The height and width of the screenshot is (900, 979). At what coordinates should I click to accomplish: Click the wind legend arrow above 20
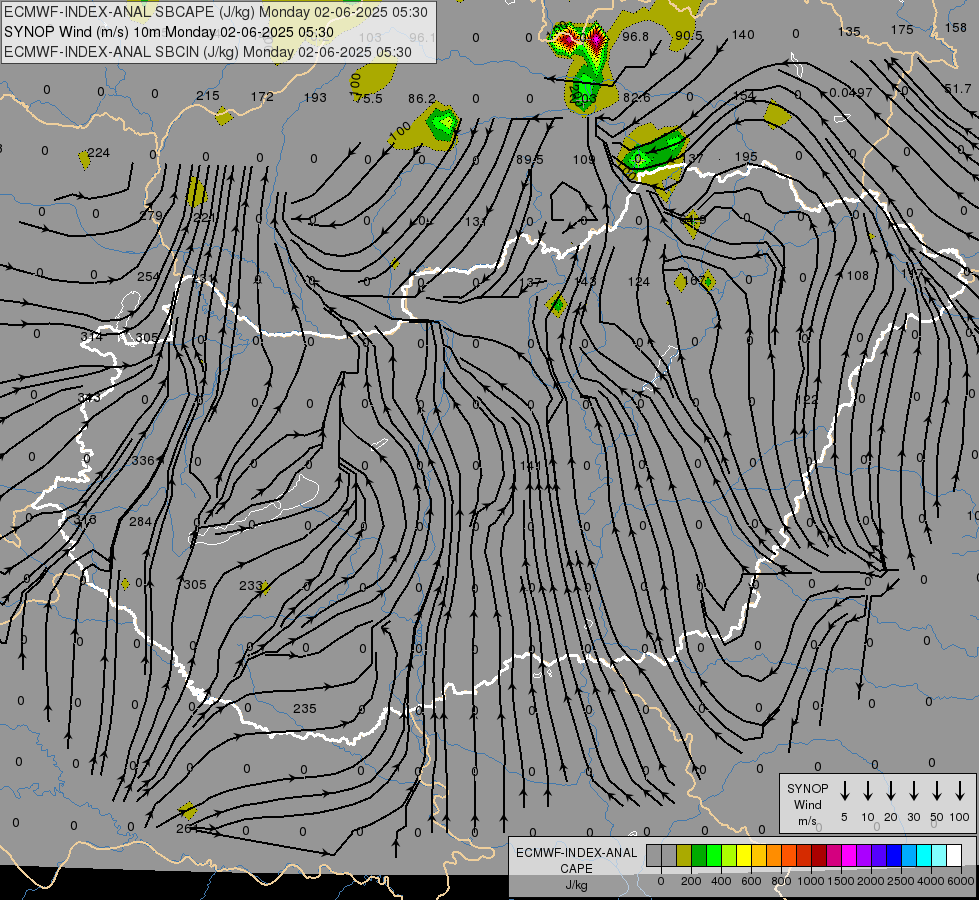click(x=891, y=791)
